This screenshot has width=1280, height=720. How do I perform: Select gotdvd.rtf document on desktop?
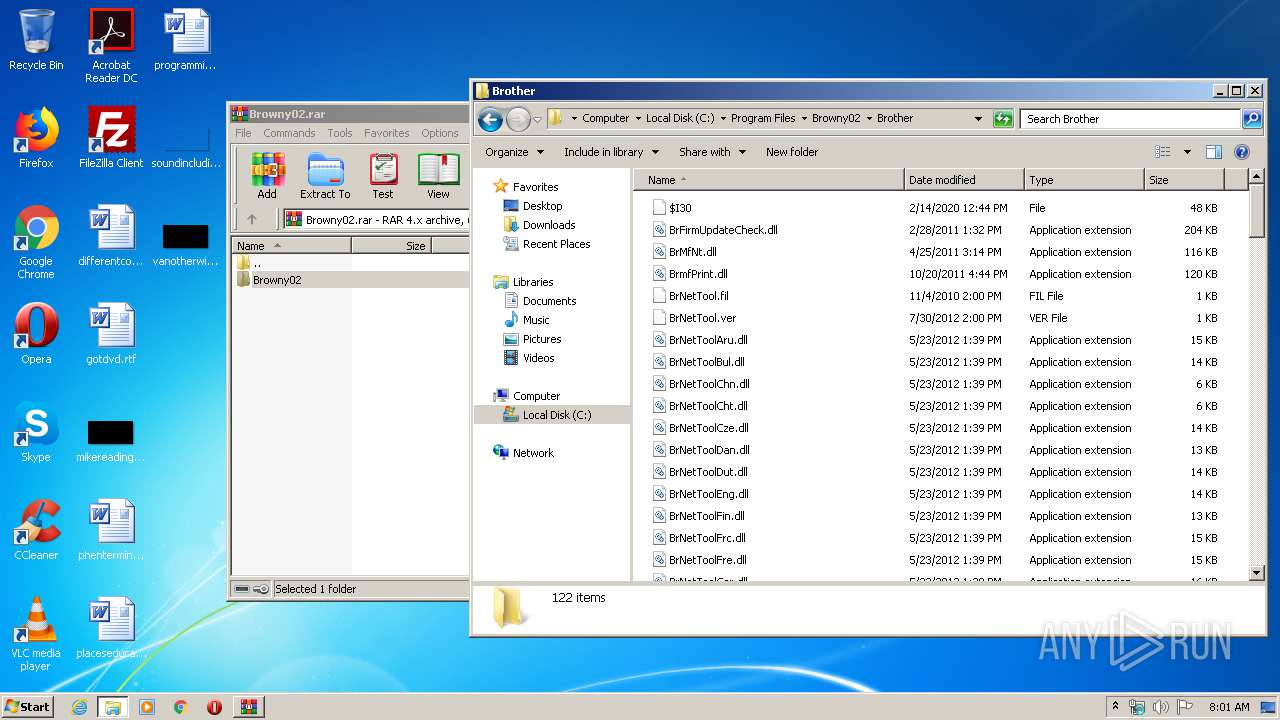pos(111,334)
